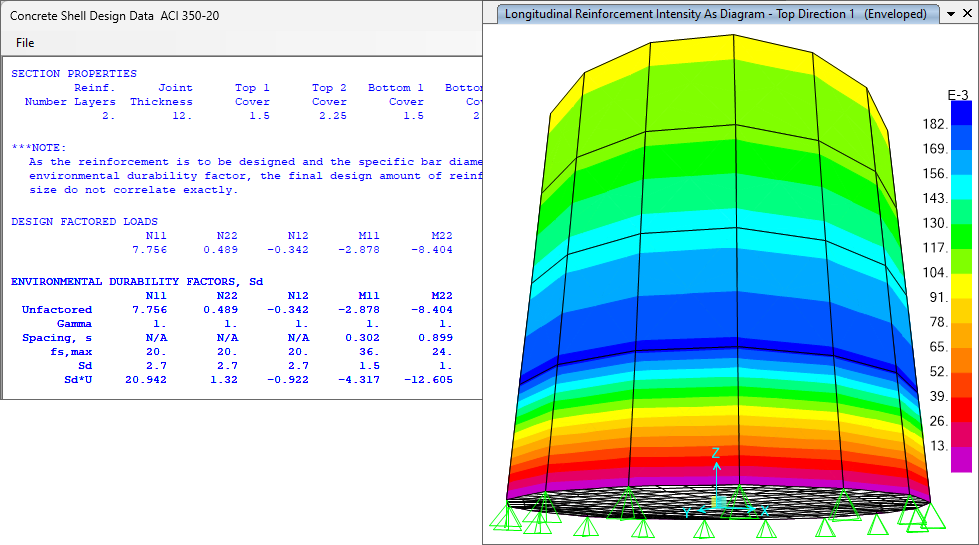
Task: Click the Sd*U value 20.942
Action: 145,380
